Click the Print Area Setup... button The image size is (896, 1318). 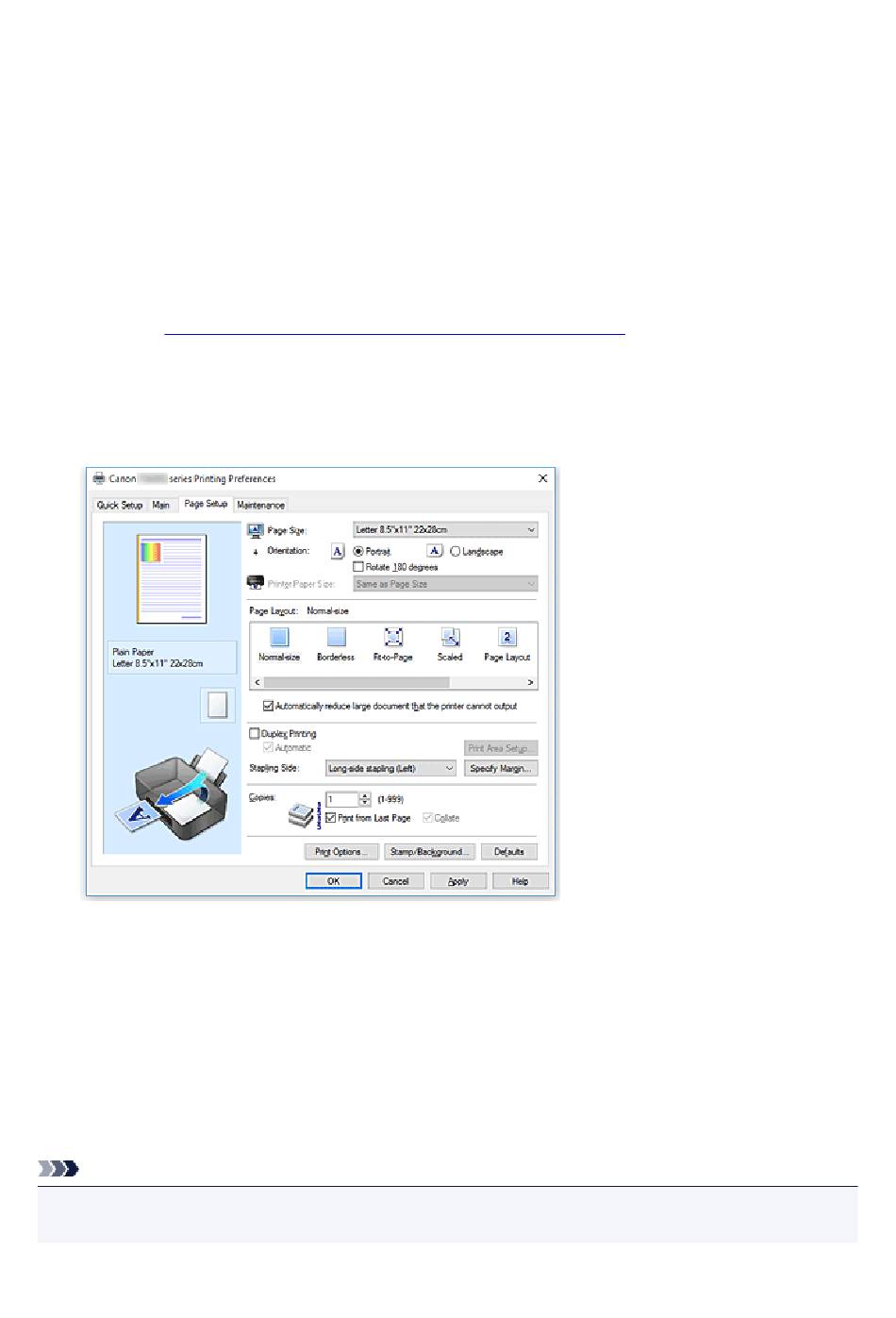click(x=501, y=748)
